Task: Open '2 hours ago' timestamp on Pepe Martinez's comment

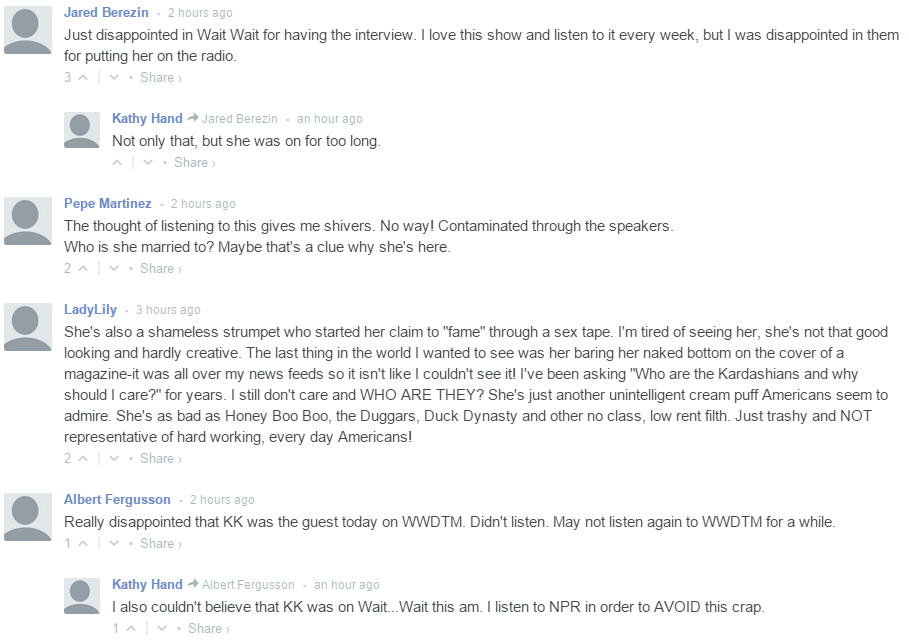Action: pos(203,204)
